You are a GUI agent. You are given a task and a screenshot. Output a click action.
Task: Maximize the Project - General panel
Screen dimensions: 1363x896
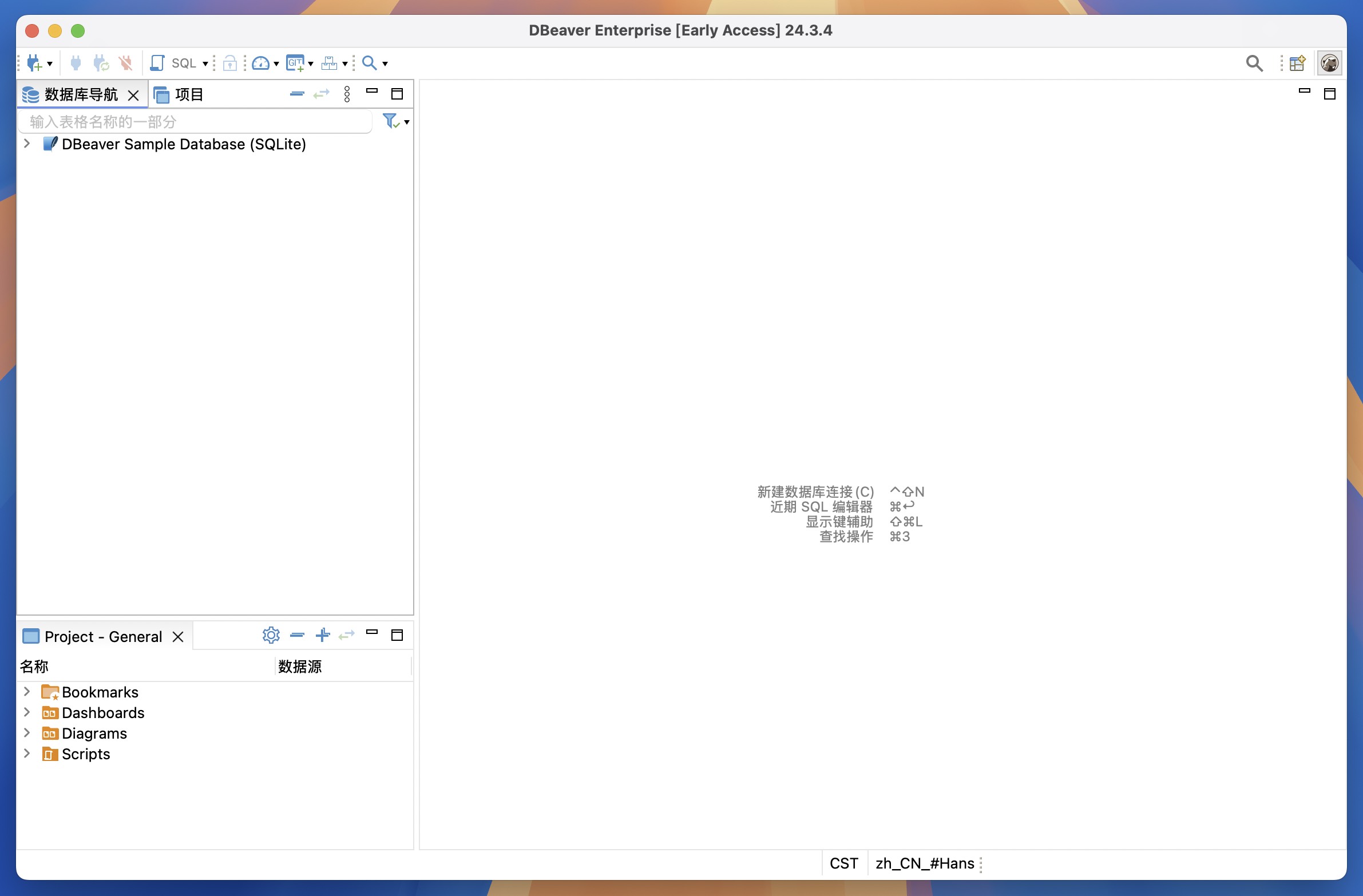point(397,635)
